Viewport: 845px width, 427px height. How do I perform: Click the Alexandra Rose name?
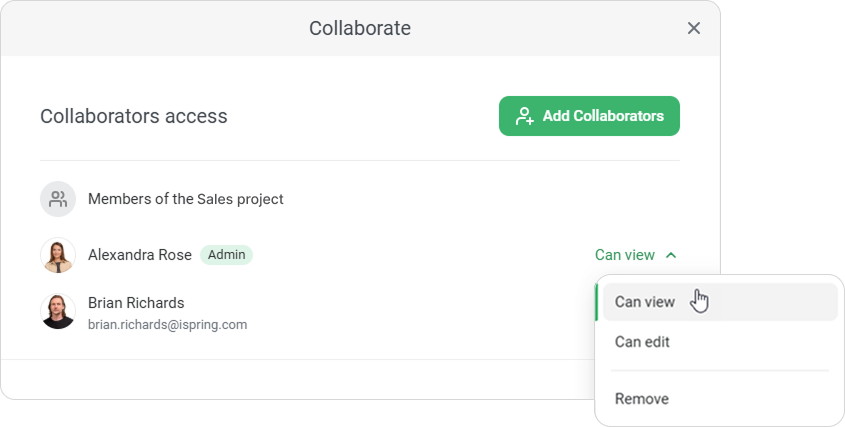(x=139, y=255)
